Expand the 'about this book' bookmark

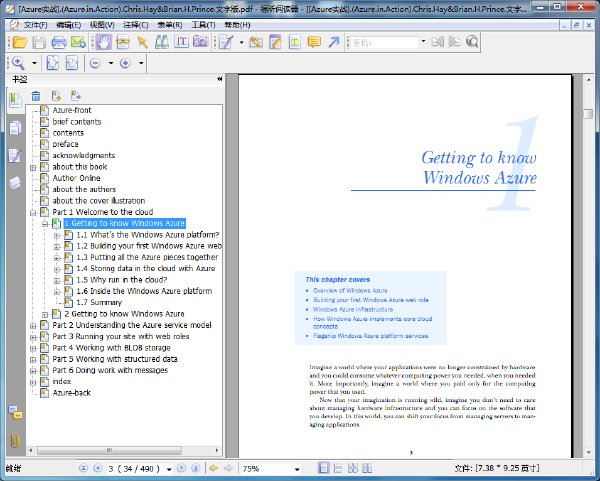coord(33,168)
